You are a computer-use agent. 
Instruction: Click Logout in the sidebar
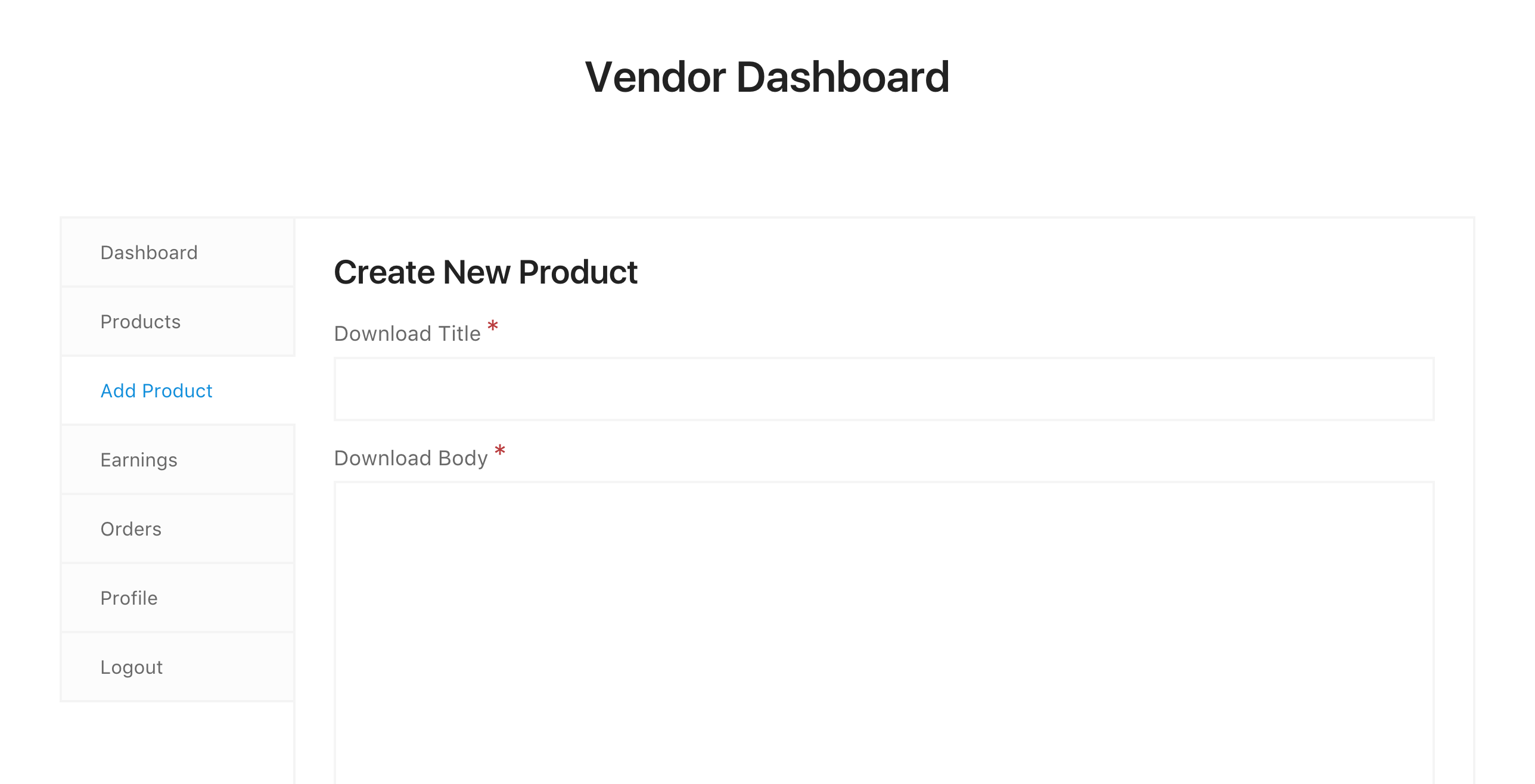tap(132, 667)
